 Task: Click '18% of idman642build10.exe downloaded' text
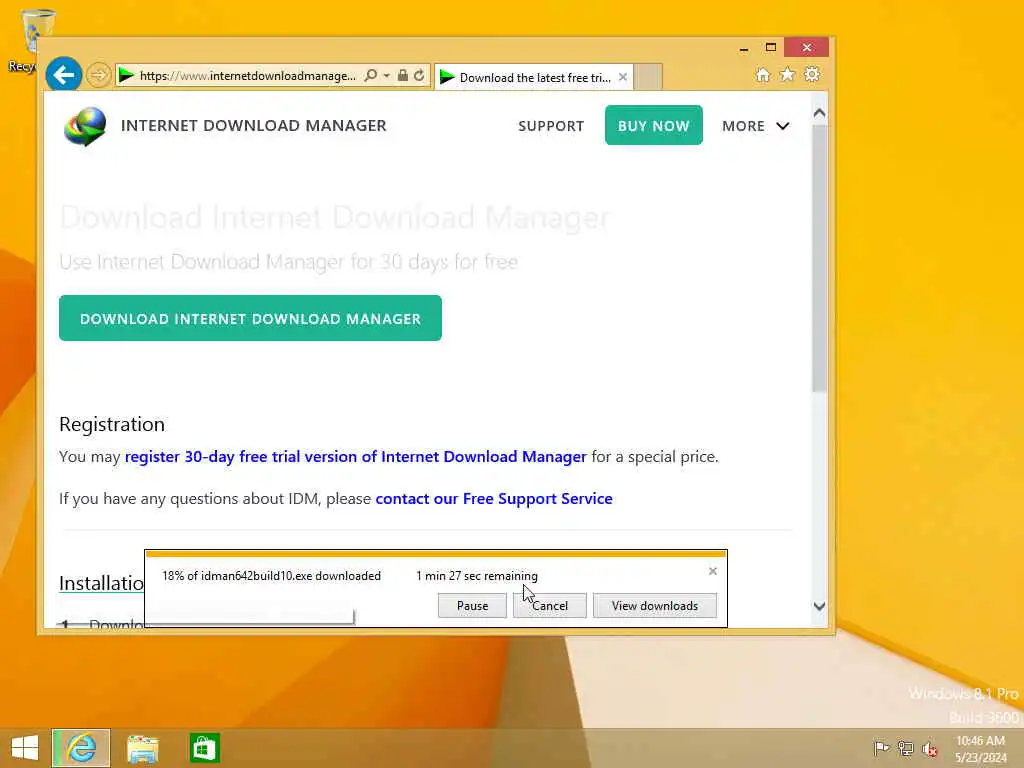(271, 576)
